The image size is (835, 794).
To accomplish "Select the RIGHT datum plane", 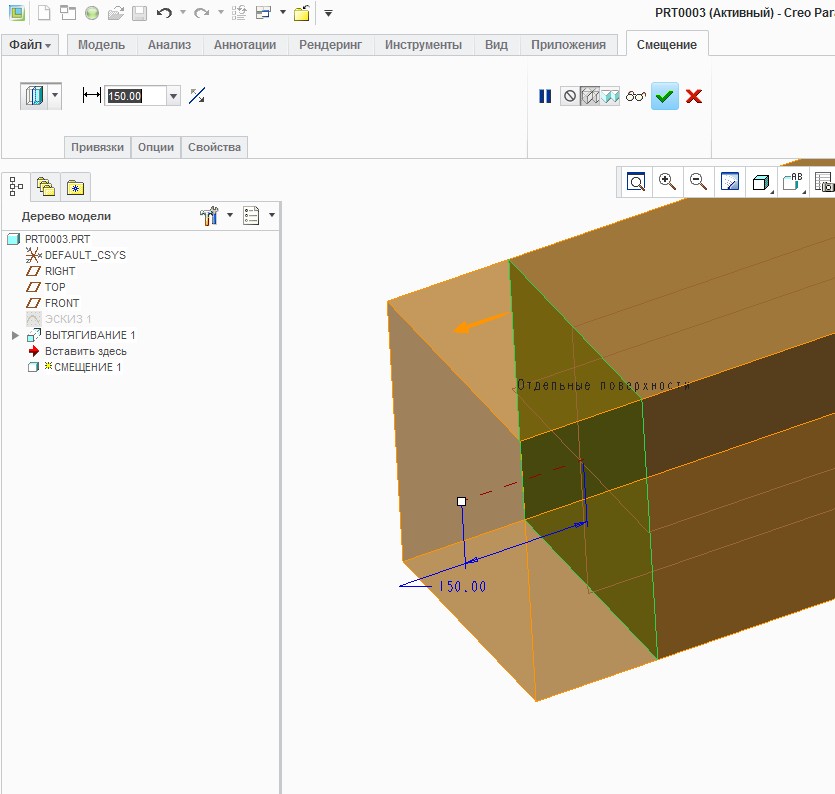I will pos(60,271).
